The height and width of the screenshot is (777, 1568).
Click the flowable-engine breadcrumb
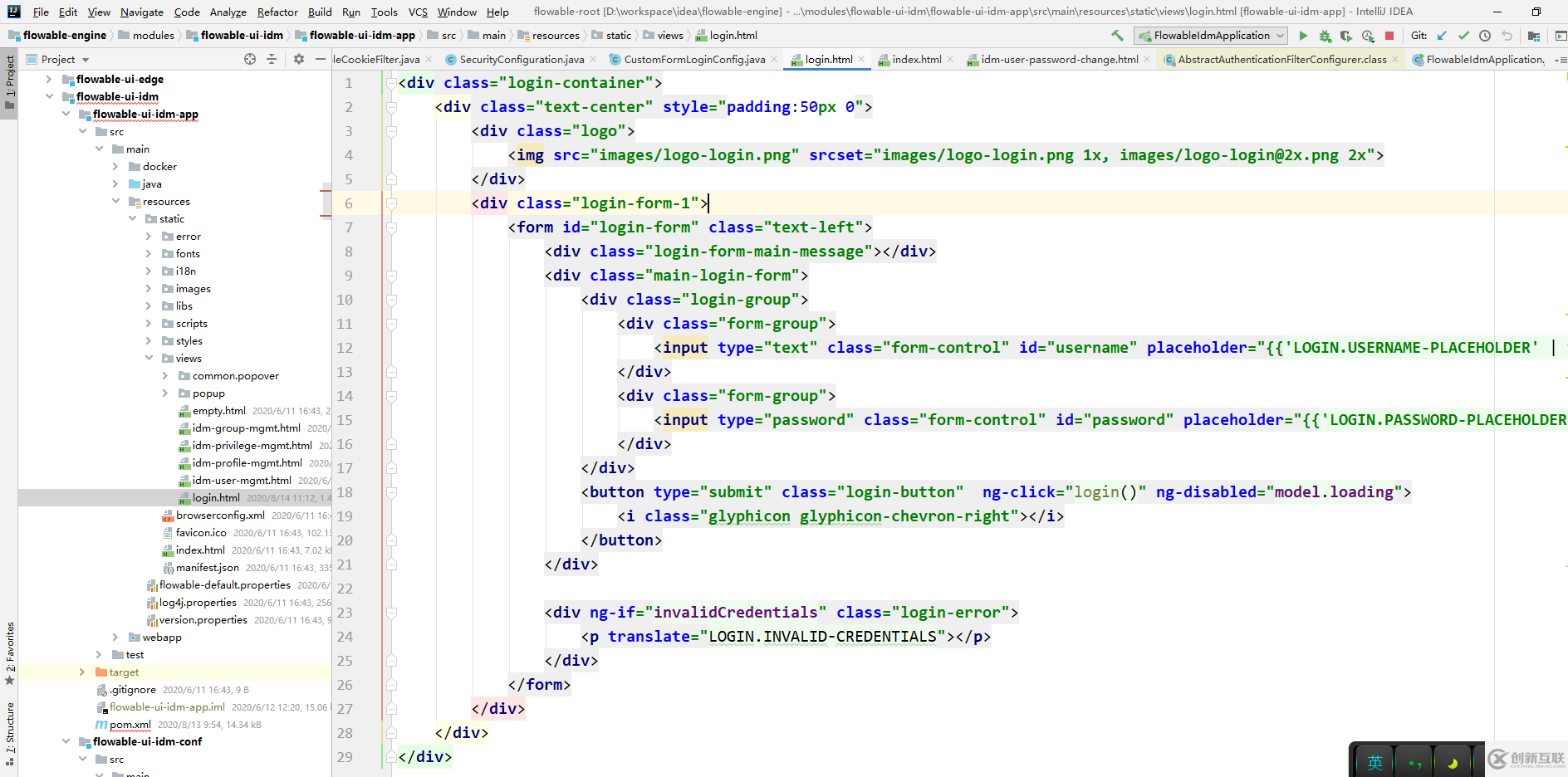(x=58, y=35)
